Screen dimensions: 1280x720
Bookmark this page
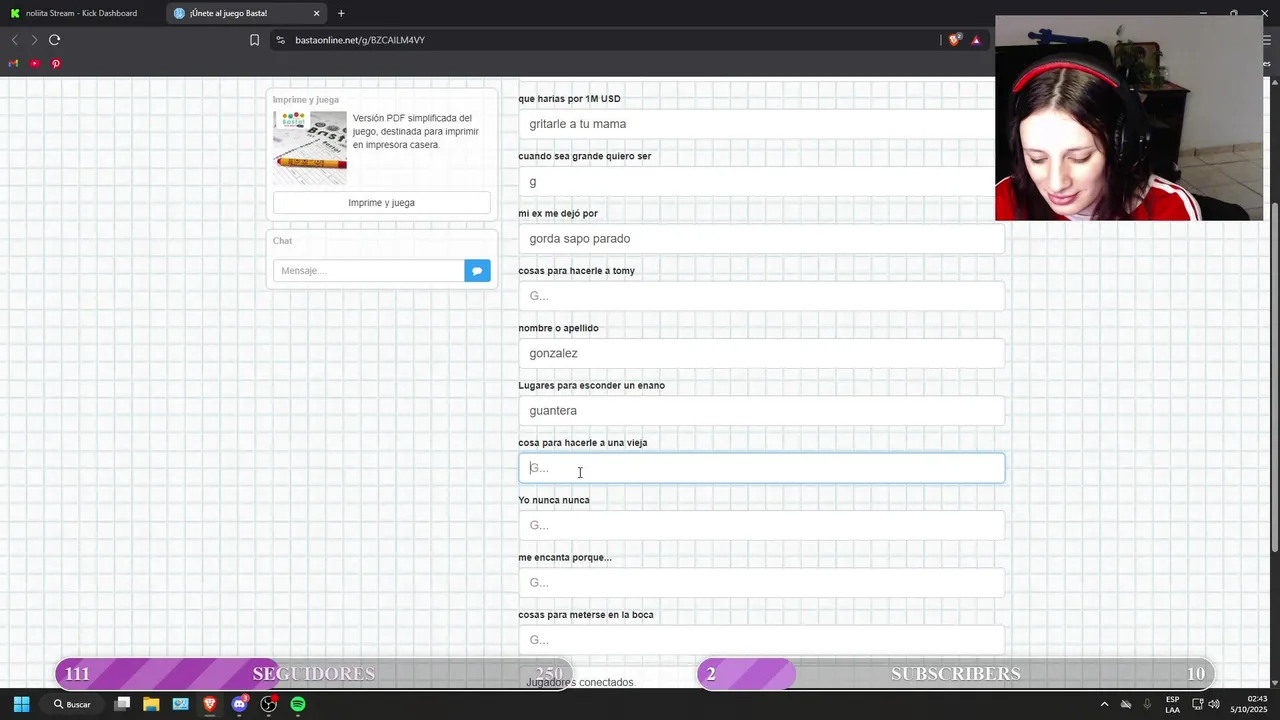coord(254,40)
